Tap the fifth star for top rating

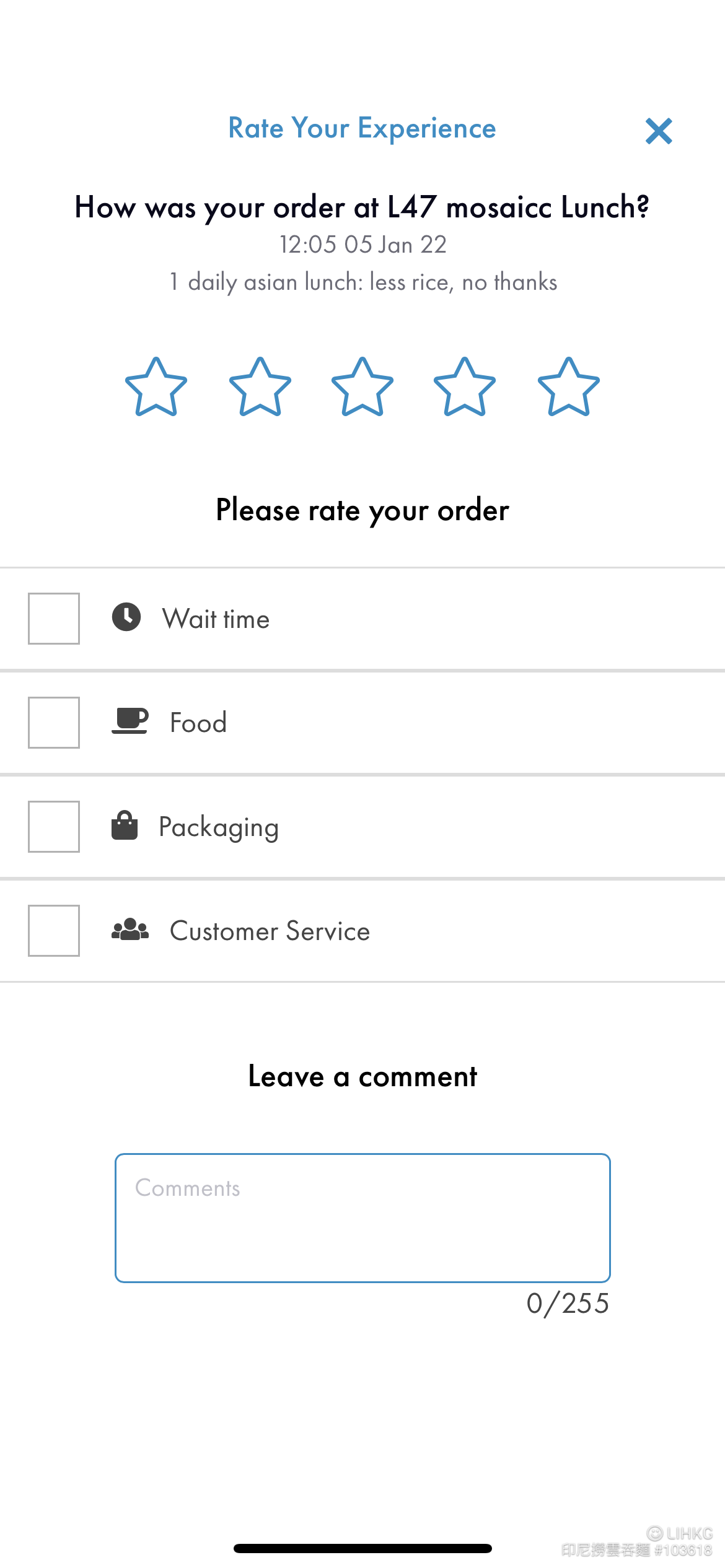tap(569, 387)
